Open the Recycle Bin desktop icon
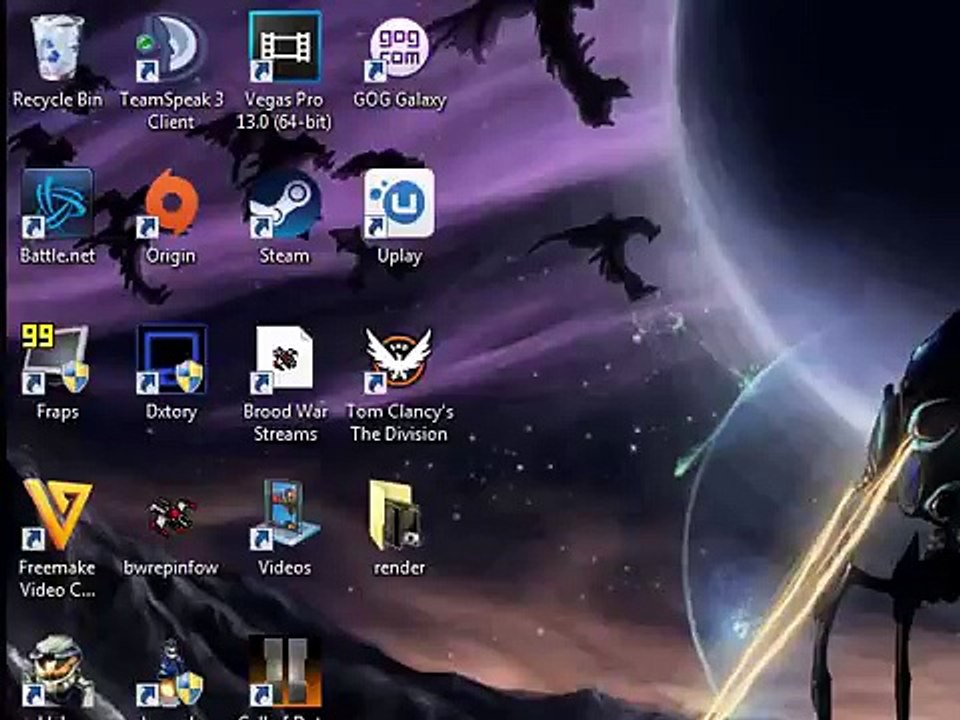 pyautogui.click(x=57, y=49)
